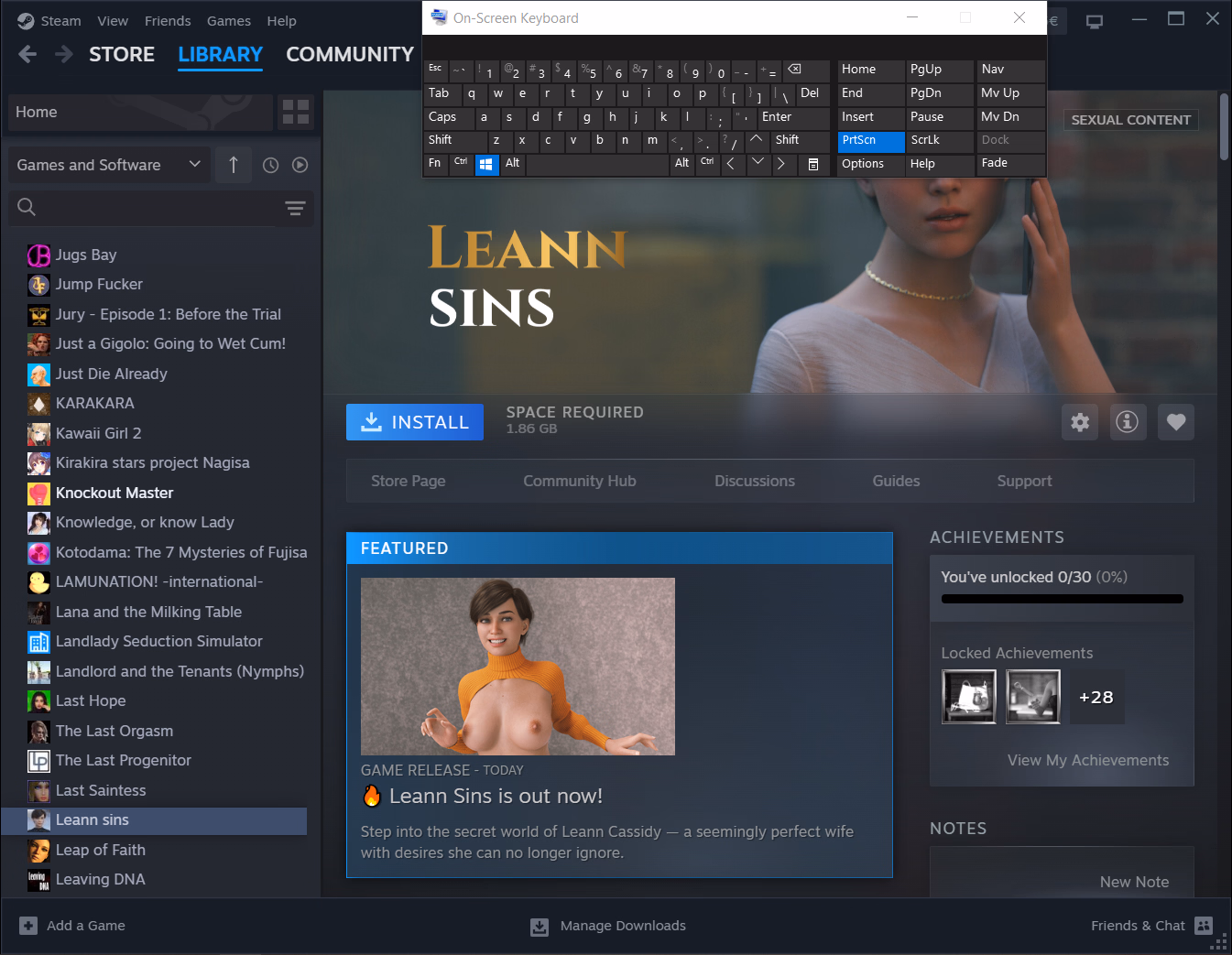Toggle Caps key on On-Screen Keyboard
This screenshot has width=1232, height=955.
(x=448, y=117)
